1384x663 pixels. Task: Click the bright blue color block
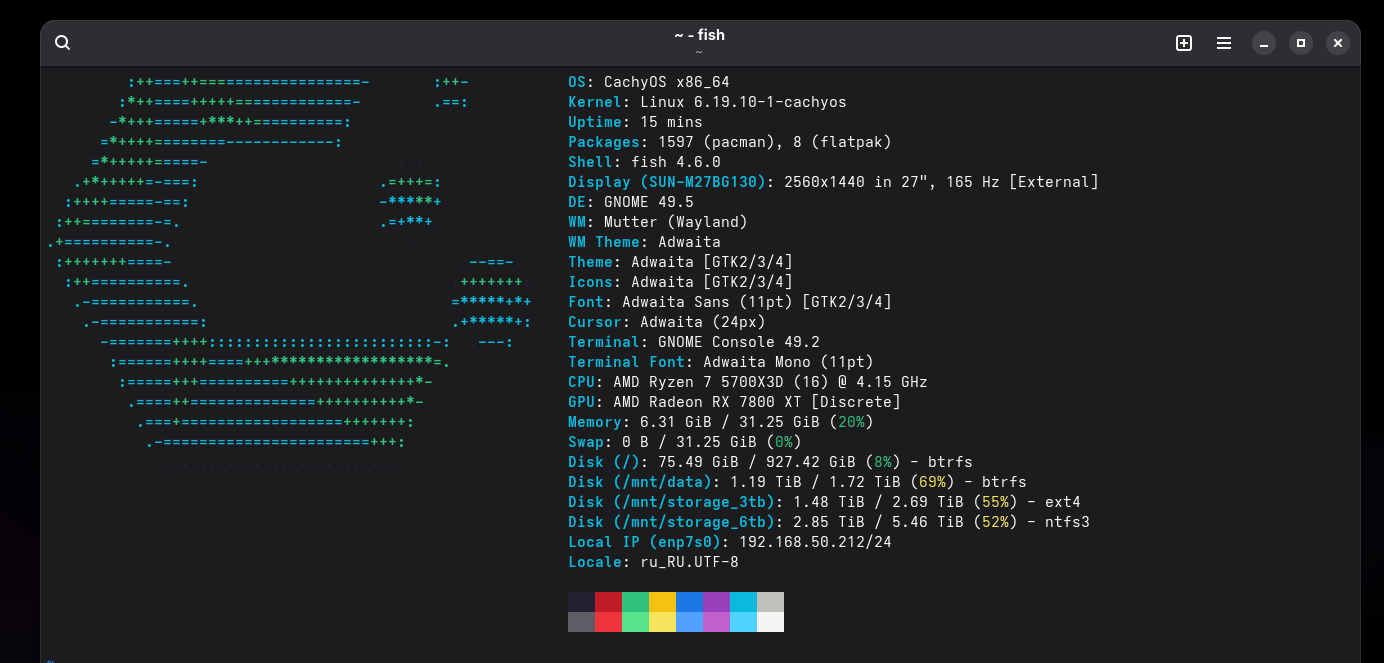[689, 622]
